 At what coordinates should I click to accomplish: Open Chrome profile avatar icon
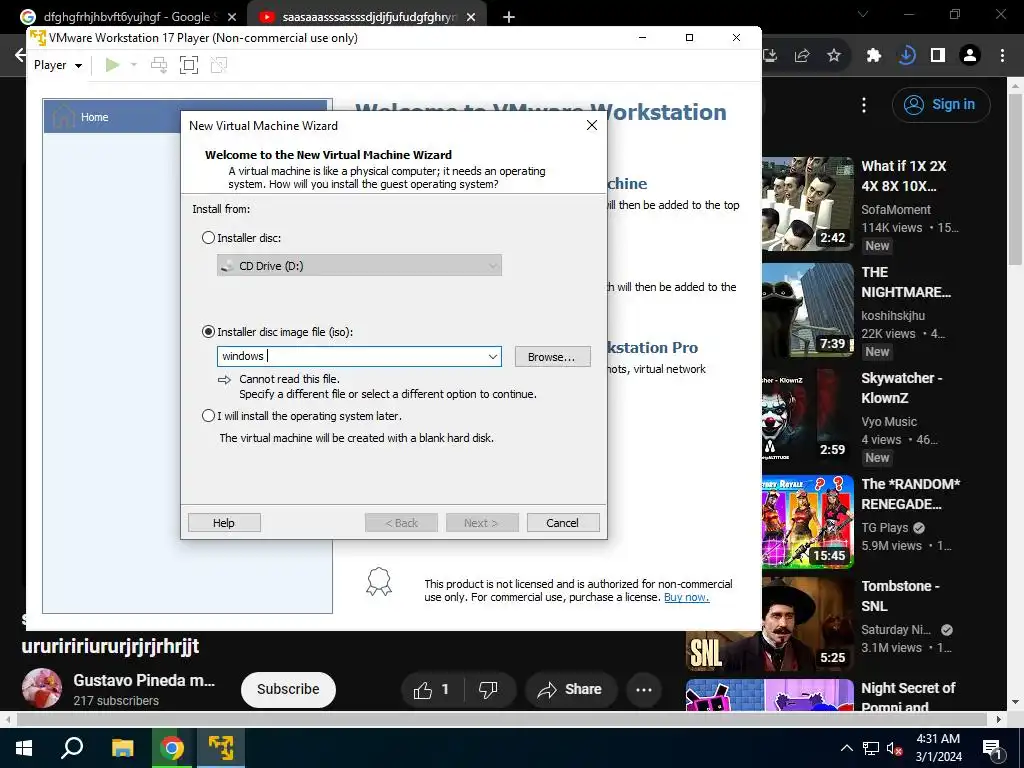click(x=970, y=56)
